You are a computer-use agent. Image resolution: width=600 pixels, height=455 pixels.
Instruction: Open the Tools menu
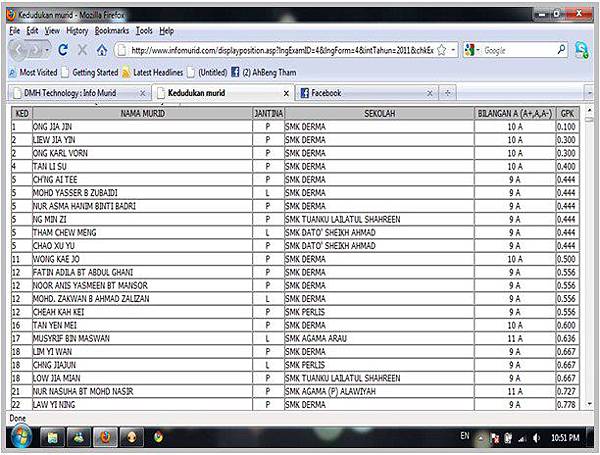(144, 31)
